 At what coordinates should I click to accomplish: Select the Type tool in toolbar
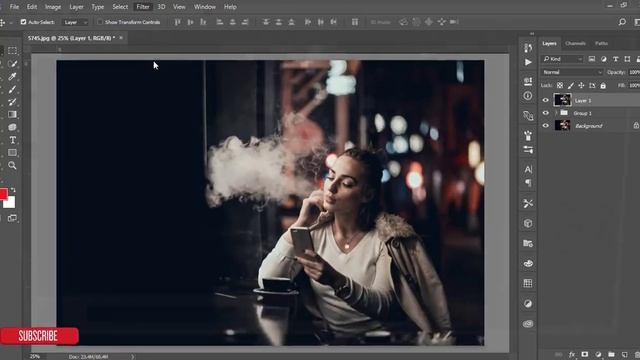[x=12, y=140]
